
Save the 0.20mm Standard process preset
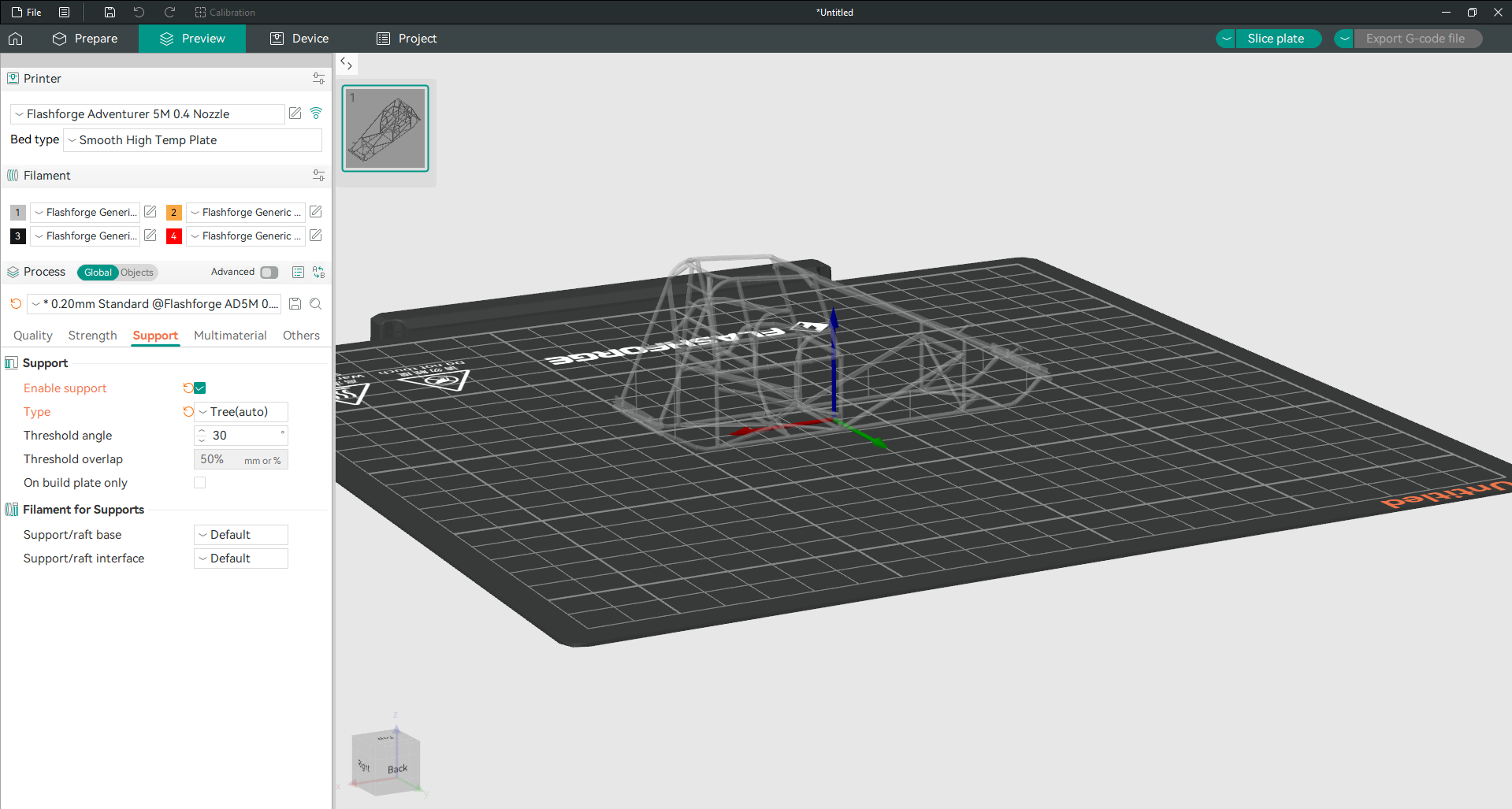[295, 304]
